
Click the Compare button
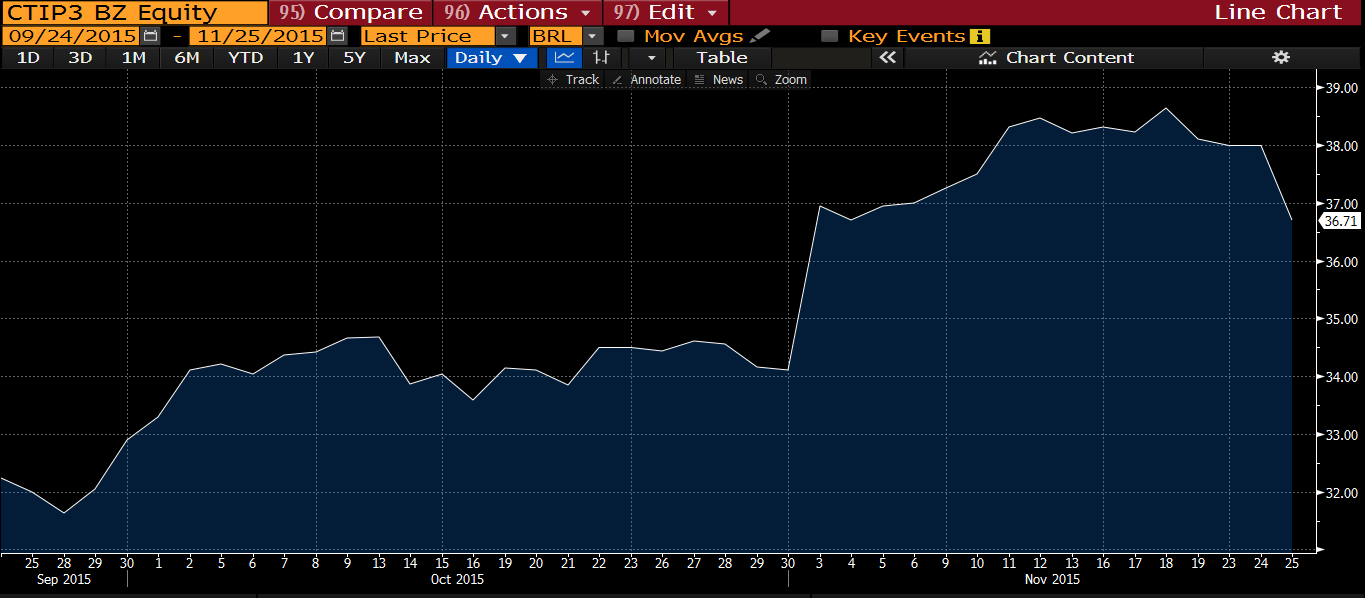351,12
